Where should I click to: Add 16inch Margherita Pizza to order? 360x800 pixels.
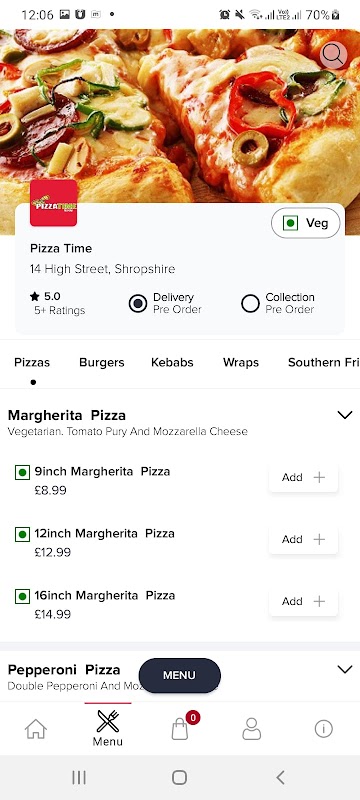[303, 602]
